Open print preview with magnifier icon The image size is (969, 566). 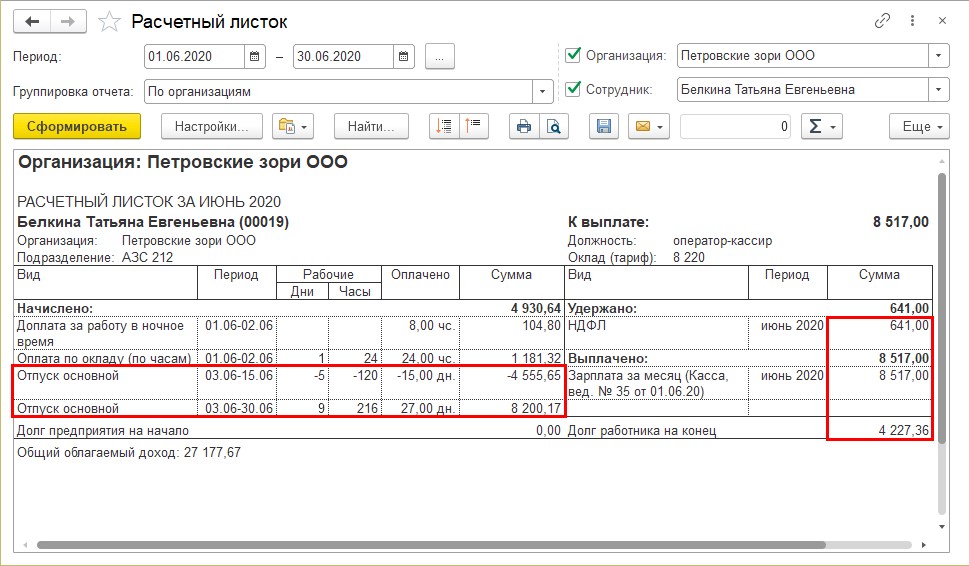(x=554, y=126)
